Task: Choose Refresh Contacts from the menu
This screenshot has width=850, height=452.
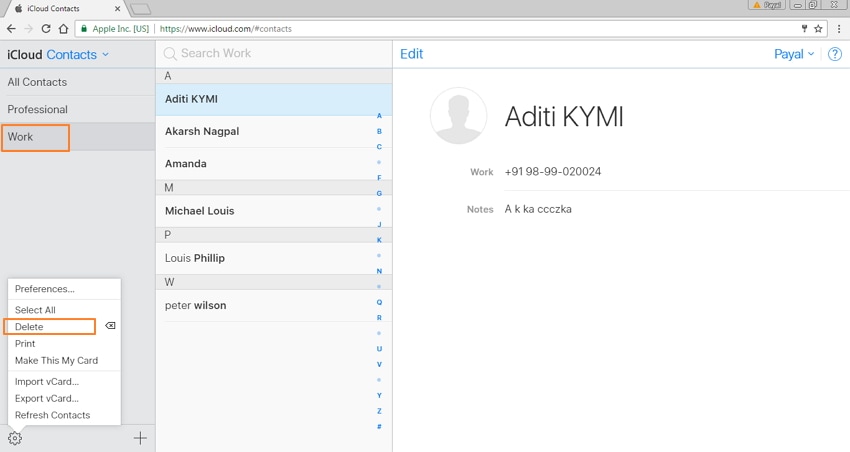Action: tap(53, 415)
